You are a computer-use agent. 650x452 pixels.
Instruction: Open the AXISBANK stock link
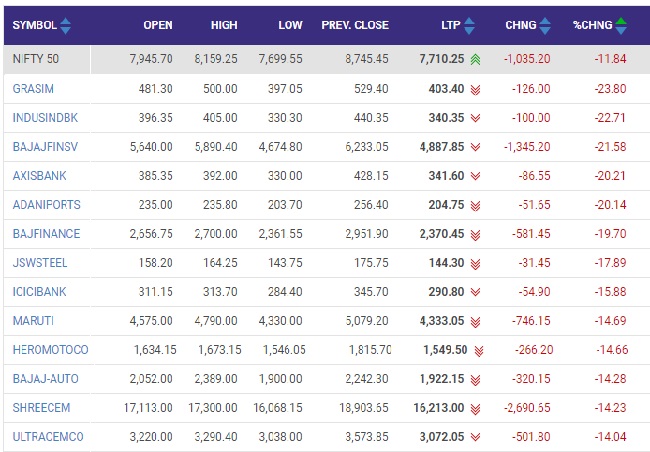[39, 176]
